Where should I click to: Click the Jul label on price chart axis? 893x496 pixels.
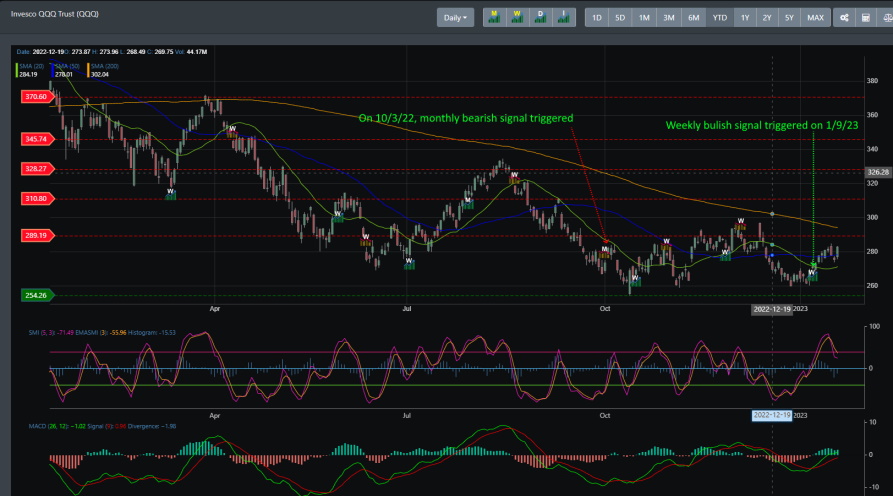point(407,309)
